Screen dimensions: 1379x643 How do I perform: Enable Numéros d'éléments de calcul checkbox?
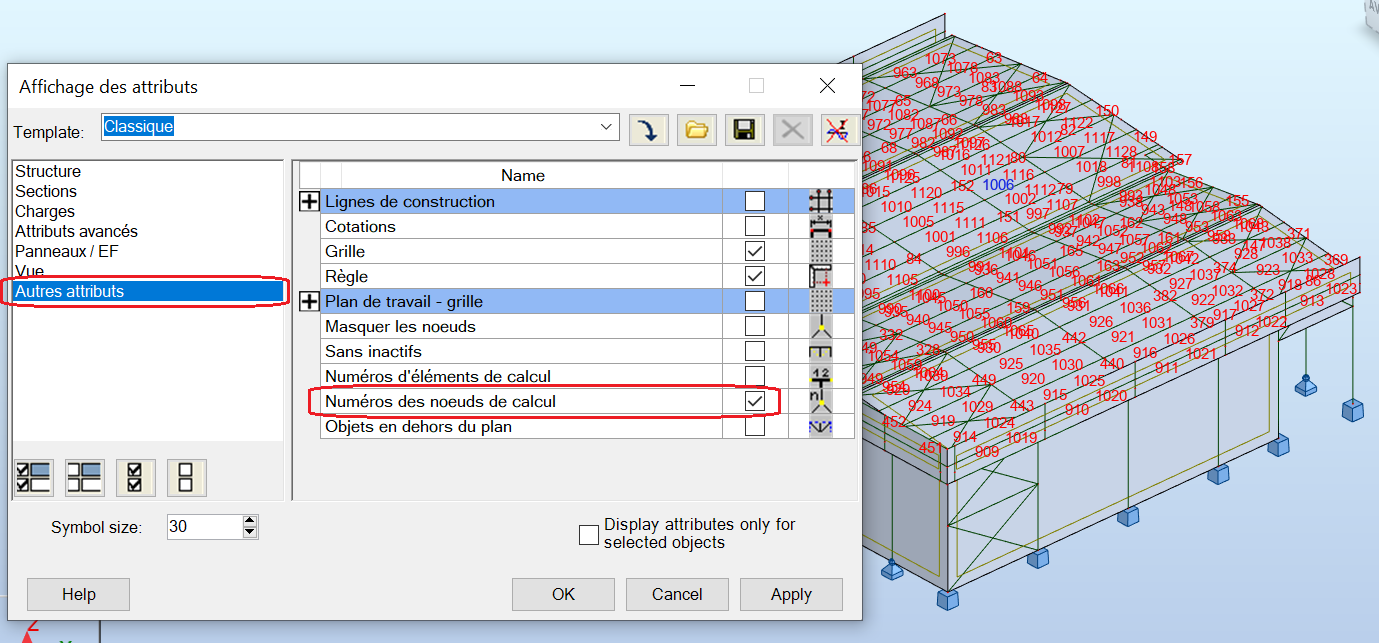[755, 376]
